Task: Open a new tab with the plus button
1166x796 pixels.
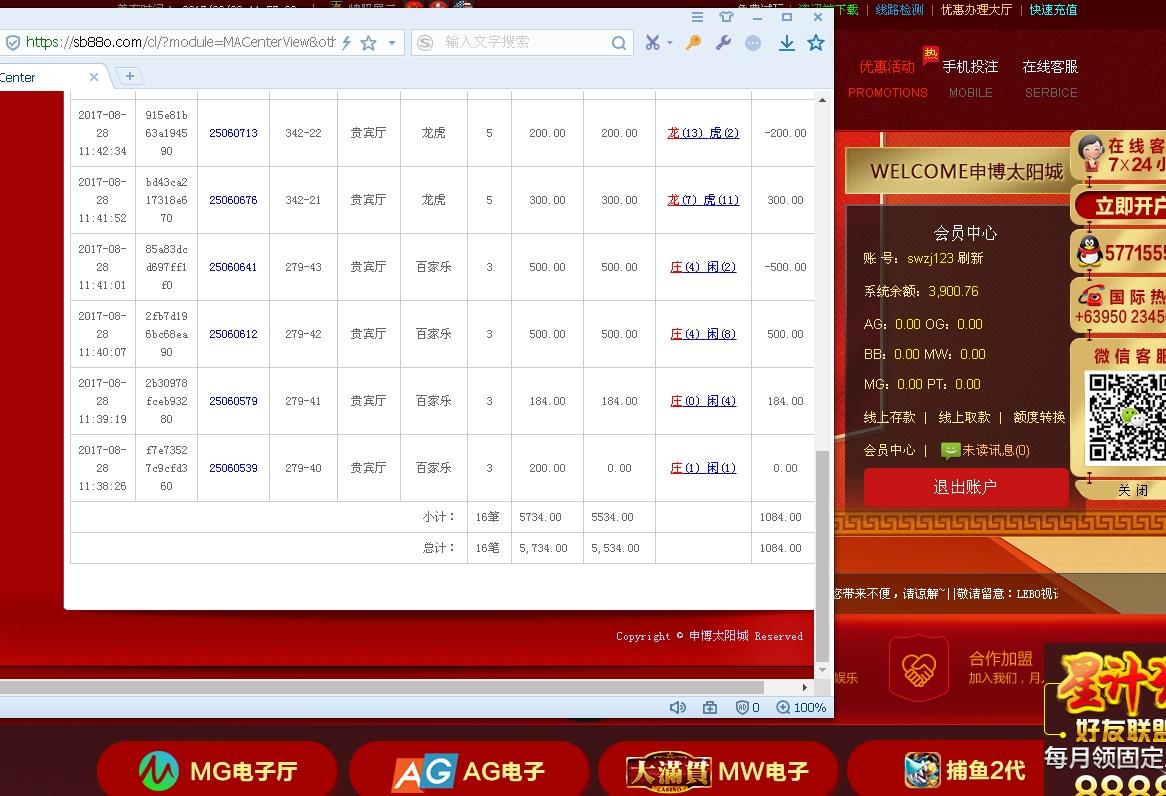Action: pos(129,75)
